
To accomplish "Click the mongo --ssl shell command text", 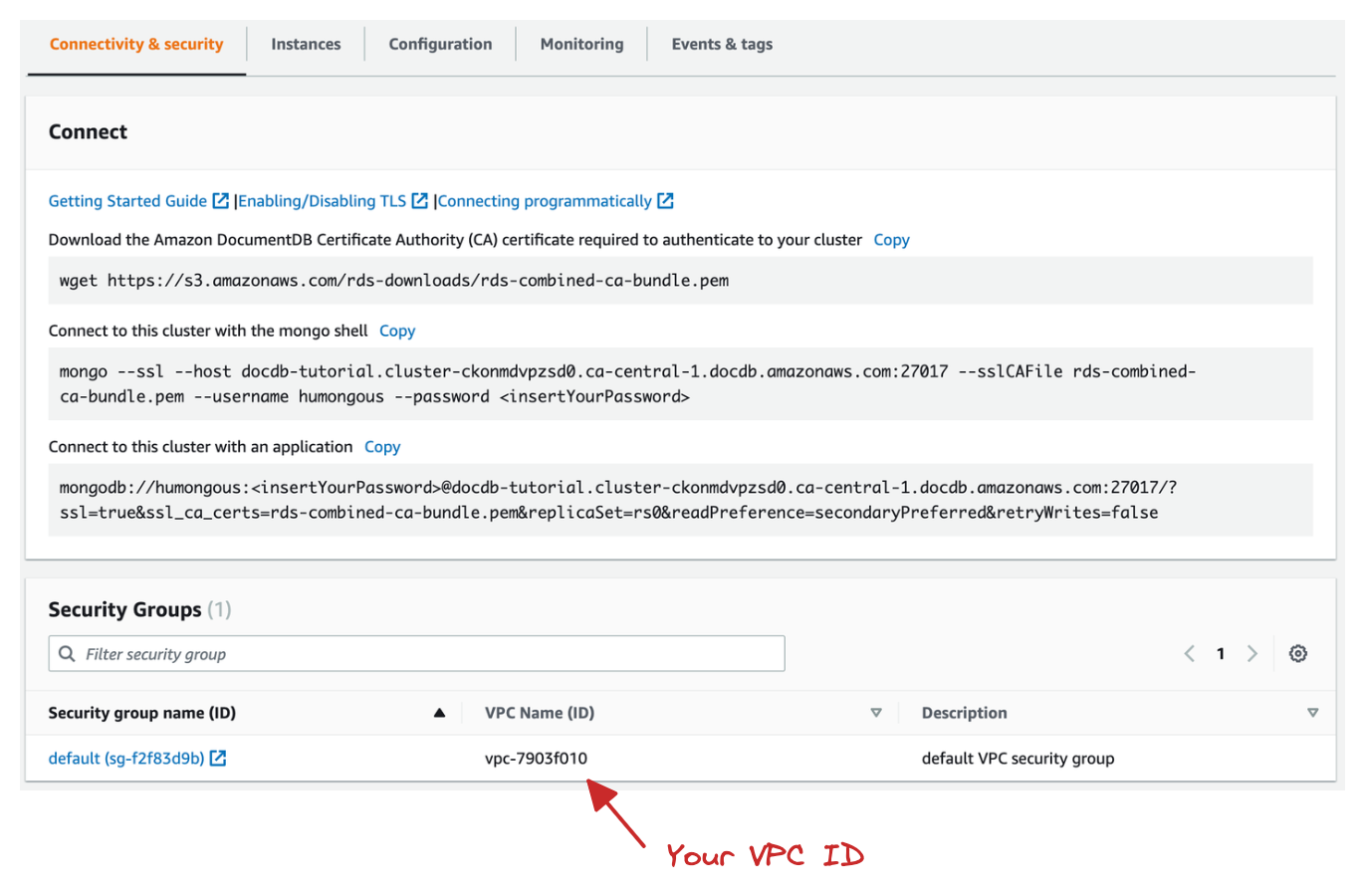I will [627, 383].
